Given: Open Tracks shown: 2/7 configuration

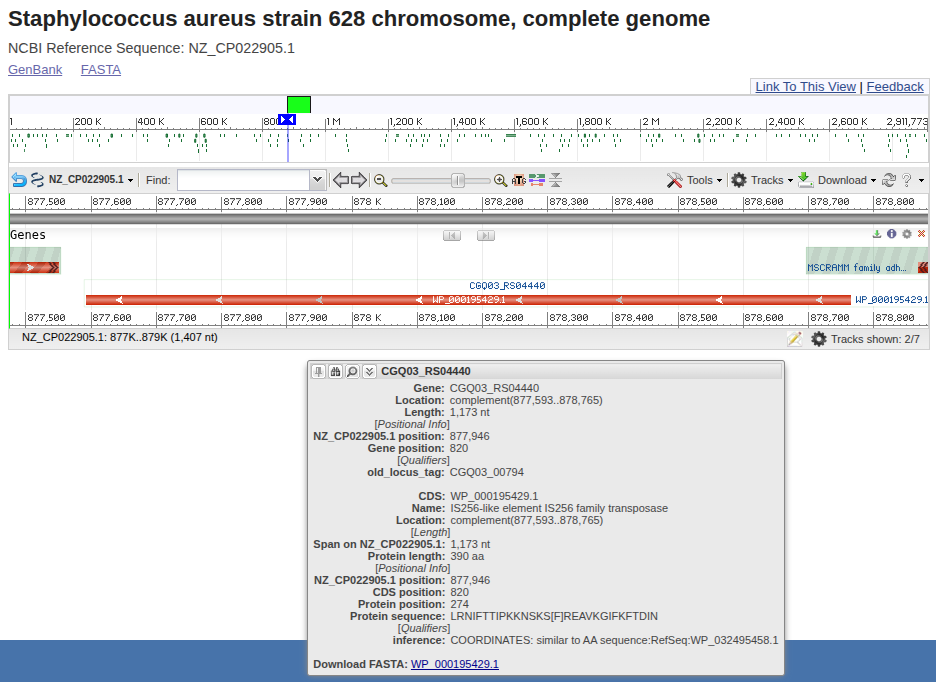Looking at the screenshot, I should tap(875, 339).
